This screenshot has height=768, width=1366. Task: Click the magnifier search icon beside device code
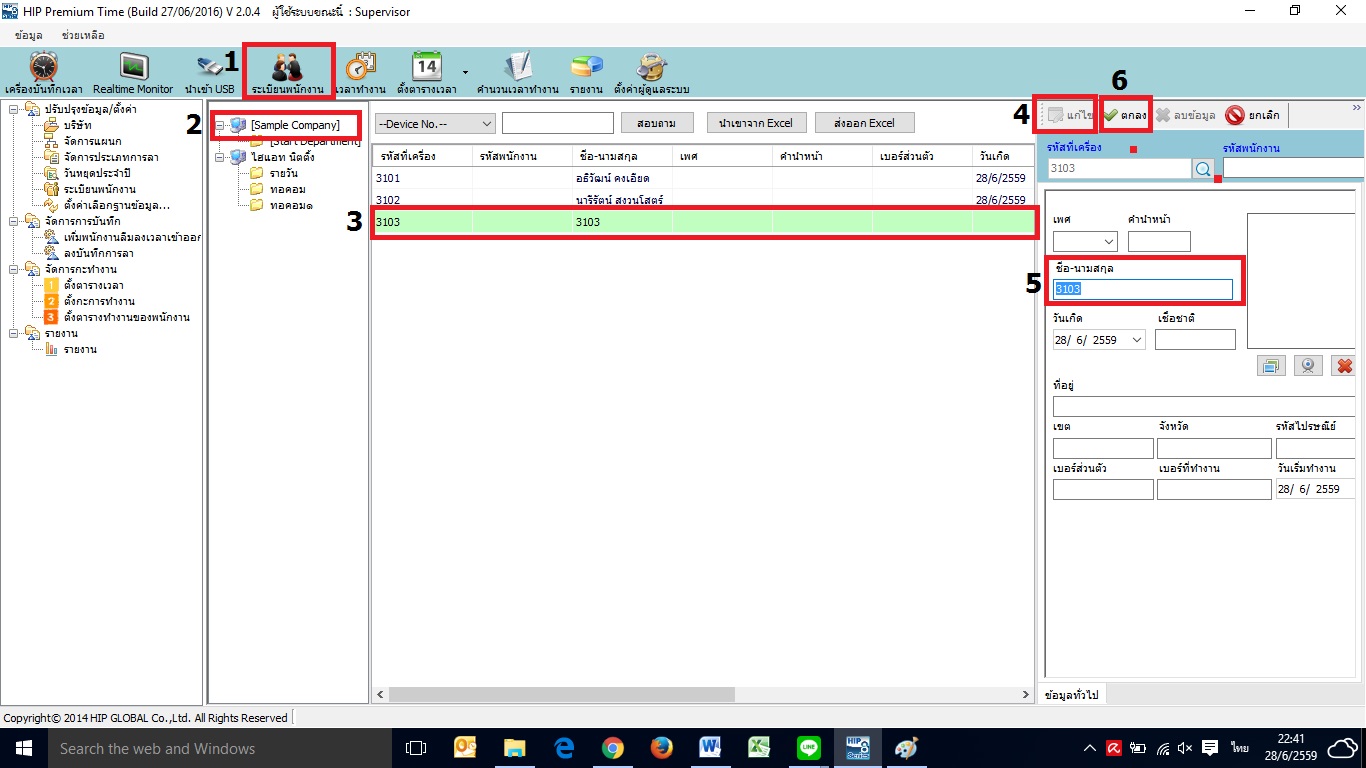(1203, 168)
